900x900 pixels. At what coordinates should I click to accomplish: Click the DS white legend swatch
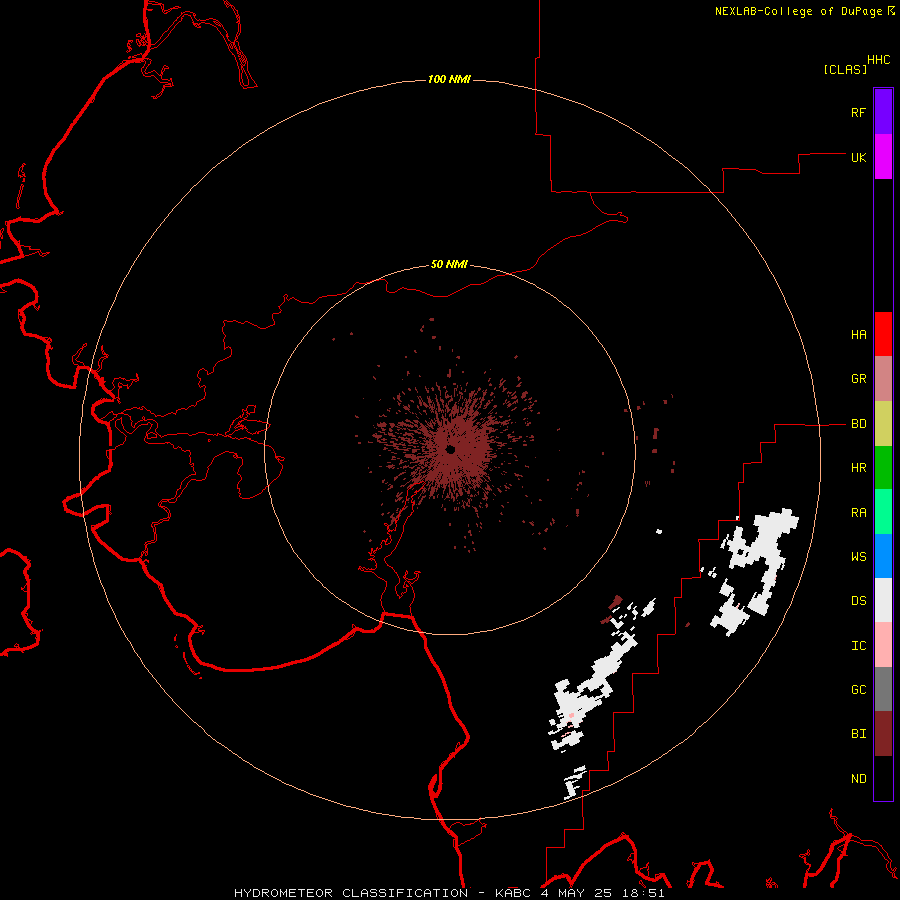pos(883,600)
